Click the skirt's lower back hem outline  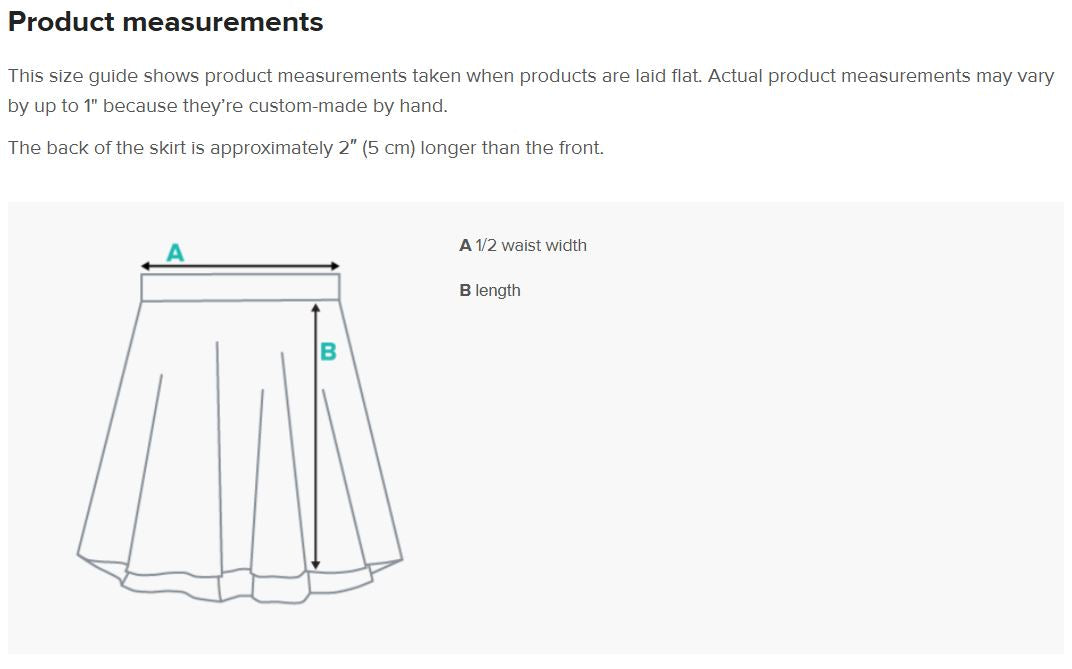(x=247, y=588)
